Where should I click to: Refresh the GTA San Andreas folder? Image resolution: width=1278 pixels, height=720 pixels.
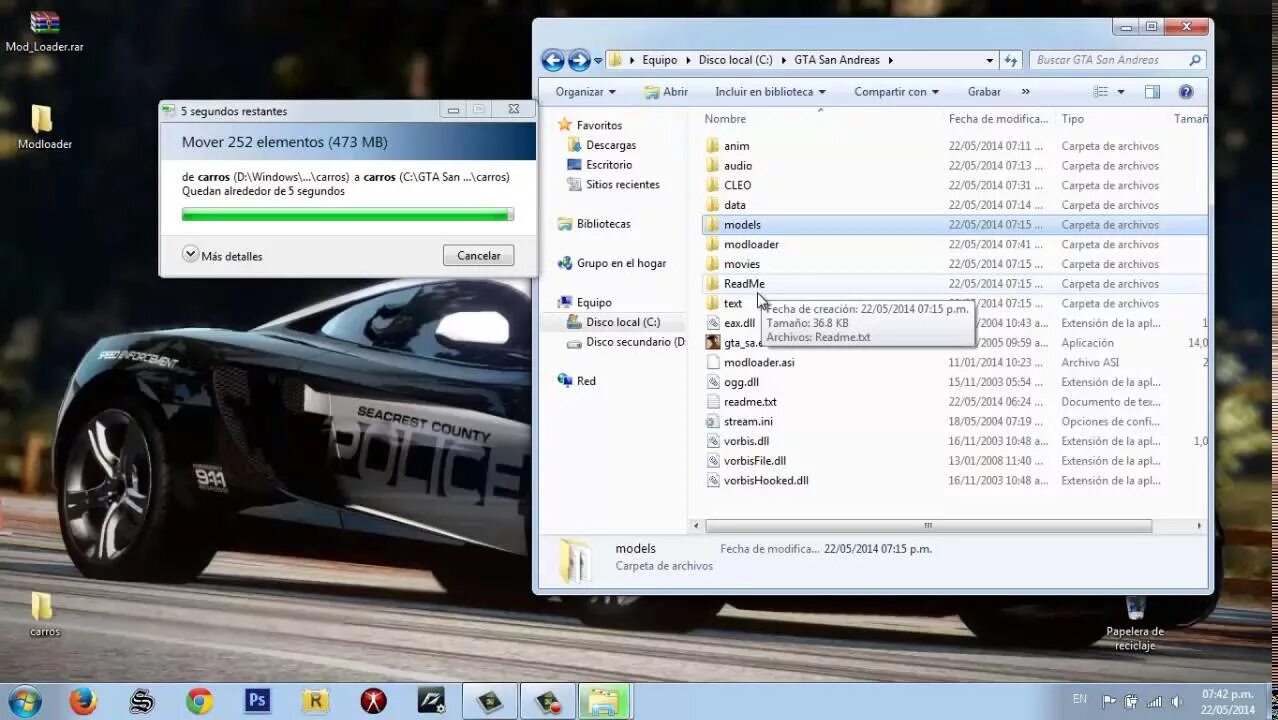[x=1011, y=60]
